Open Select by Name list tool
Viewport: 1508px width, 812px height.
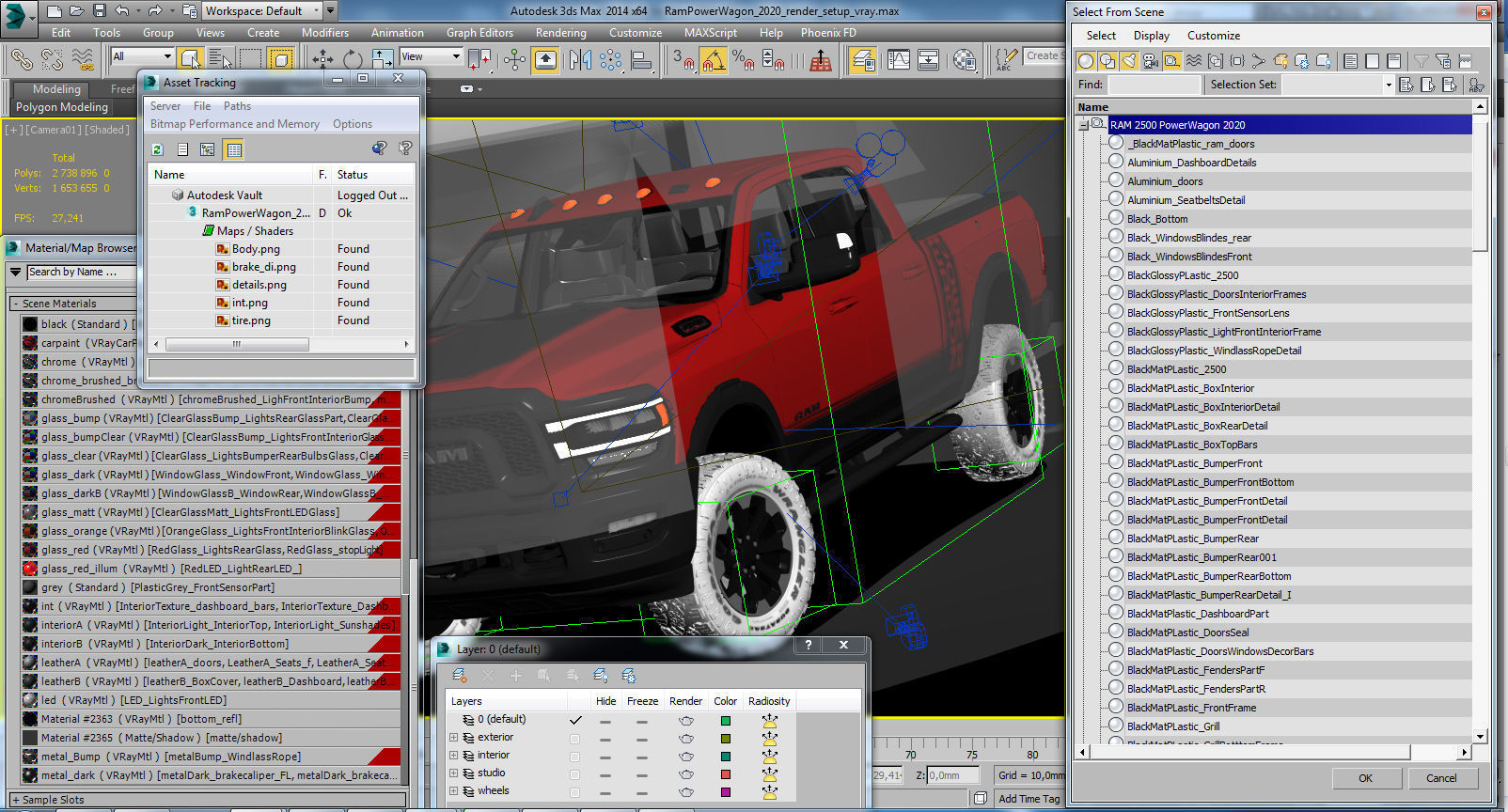[219, 59]
